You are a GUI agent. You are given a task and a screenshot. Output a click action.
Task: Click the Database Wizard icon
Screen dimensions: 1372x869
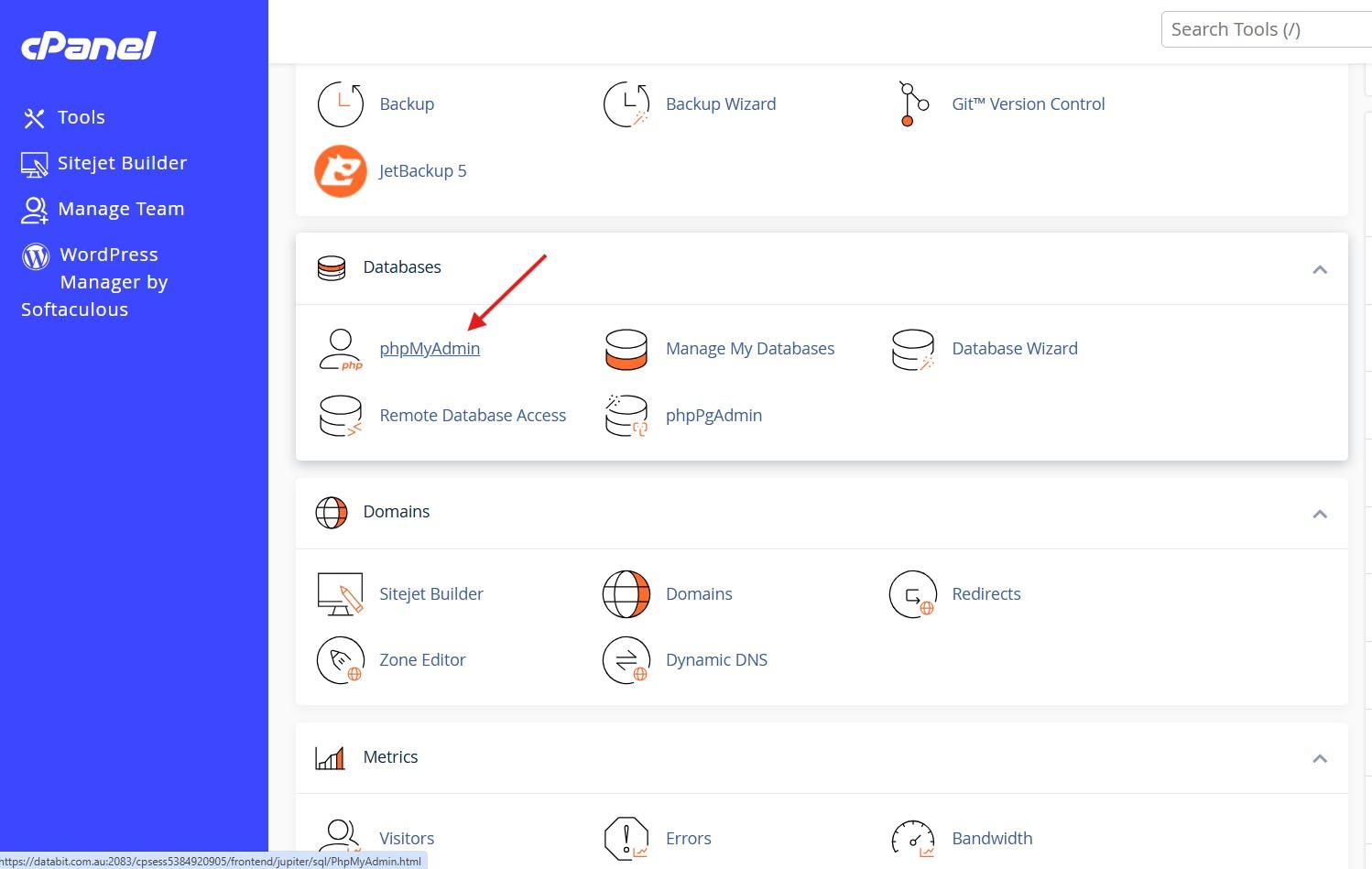[x=913, y=349]
